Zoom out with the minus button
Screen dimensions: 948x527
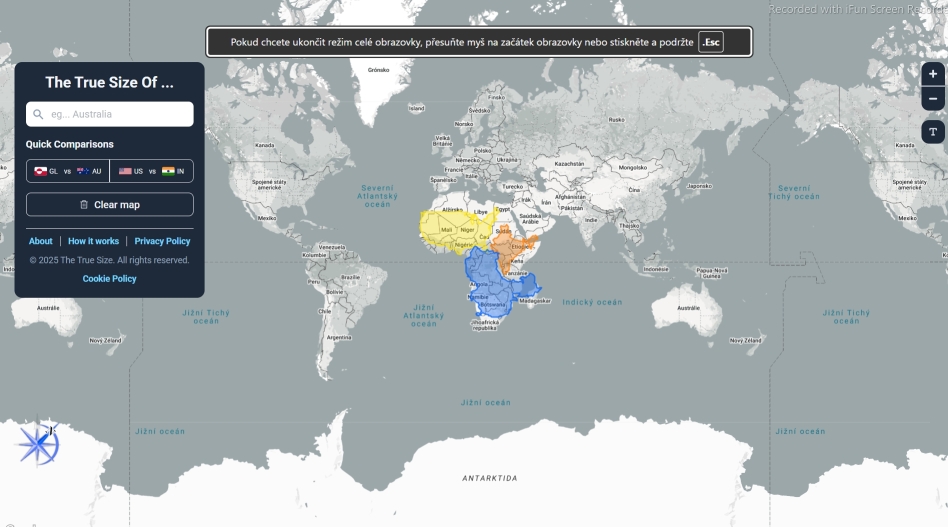pyautogui.click(x=932, y=99)
